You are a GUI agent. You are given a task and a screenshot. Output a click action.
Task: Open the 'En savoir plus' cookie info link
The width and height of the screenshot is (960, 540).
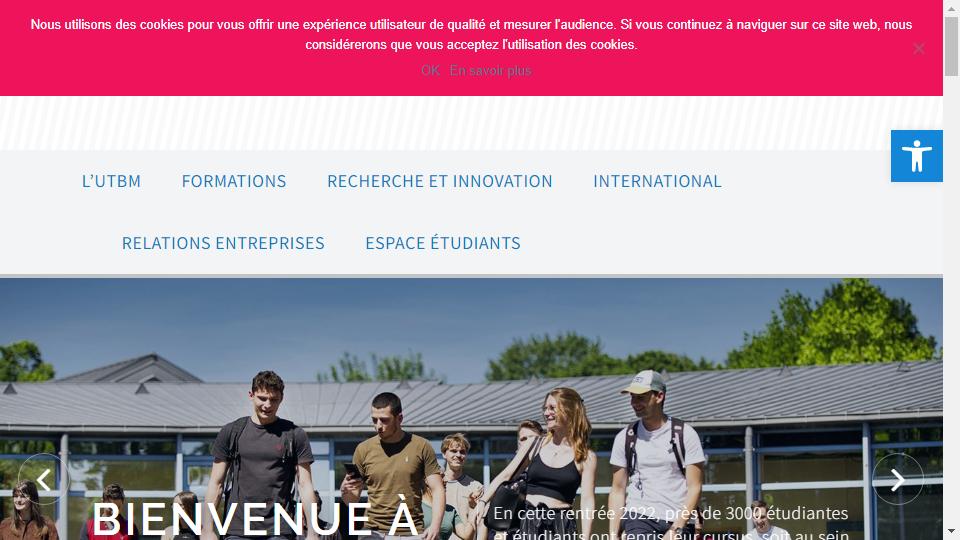(x=490, y=70)
